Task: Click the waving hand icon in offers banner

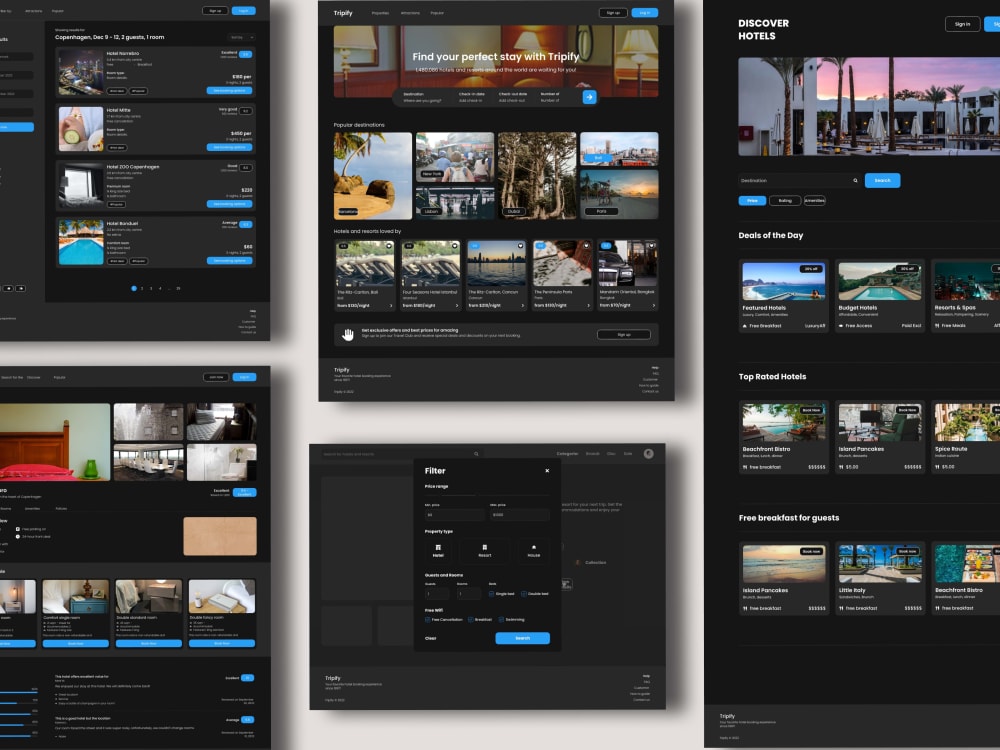Action: [x=348, y=334]
